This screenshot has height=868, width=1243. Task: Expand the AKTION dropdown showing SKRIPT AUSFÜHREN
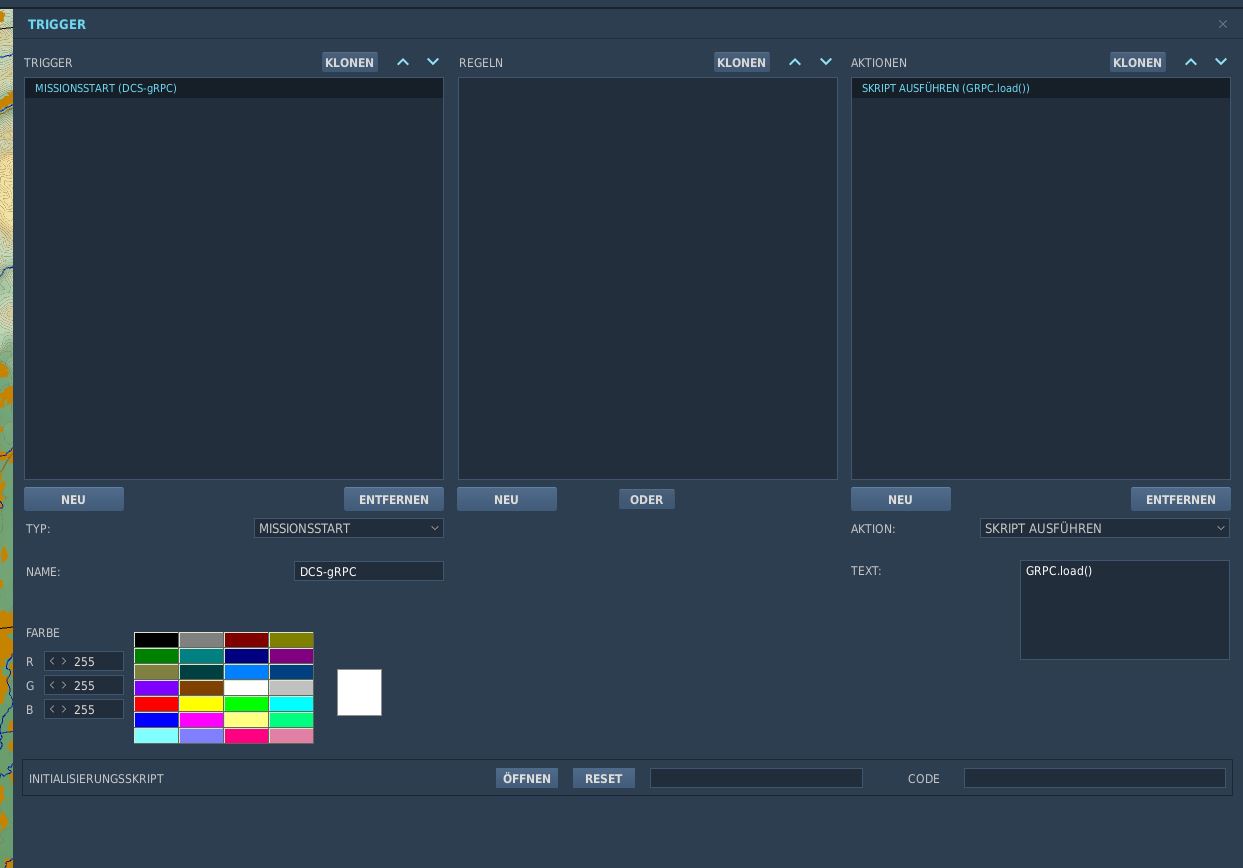tap(1104, 528)
